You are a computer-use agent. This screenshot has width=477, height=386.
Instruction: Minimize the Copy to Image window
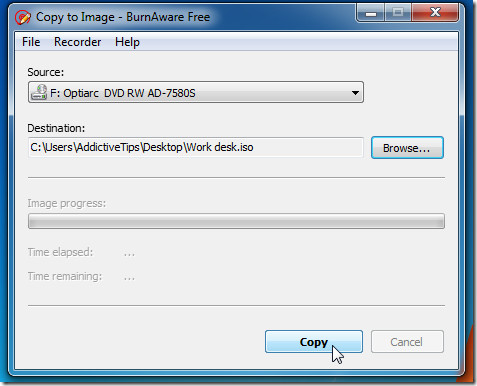(371, 13)
